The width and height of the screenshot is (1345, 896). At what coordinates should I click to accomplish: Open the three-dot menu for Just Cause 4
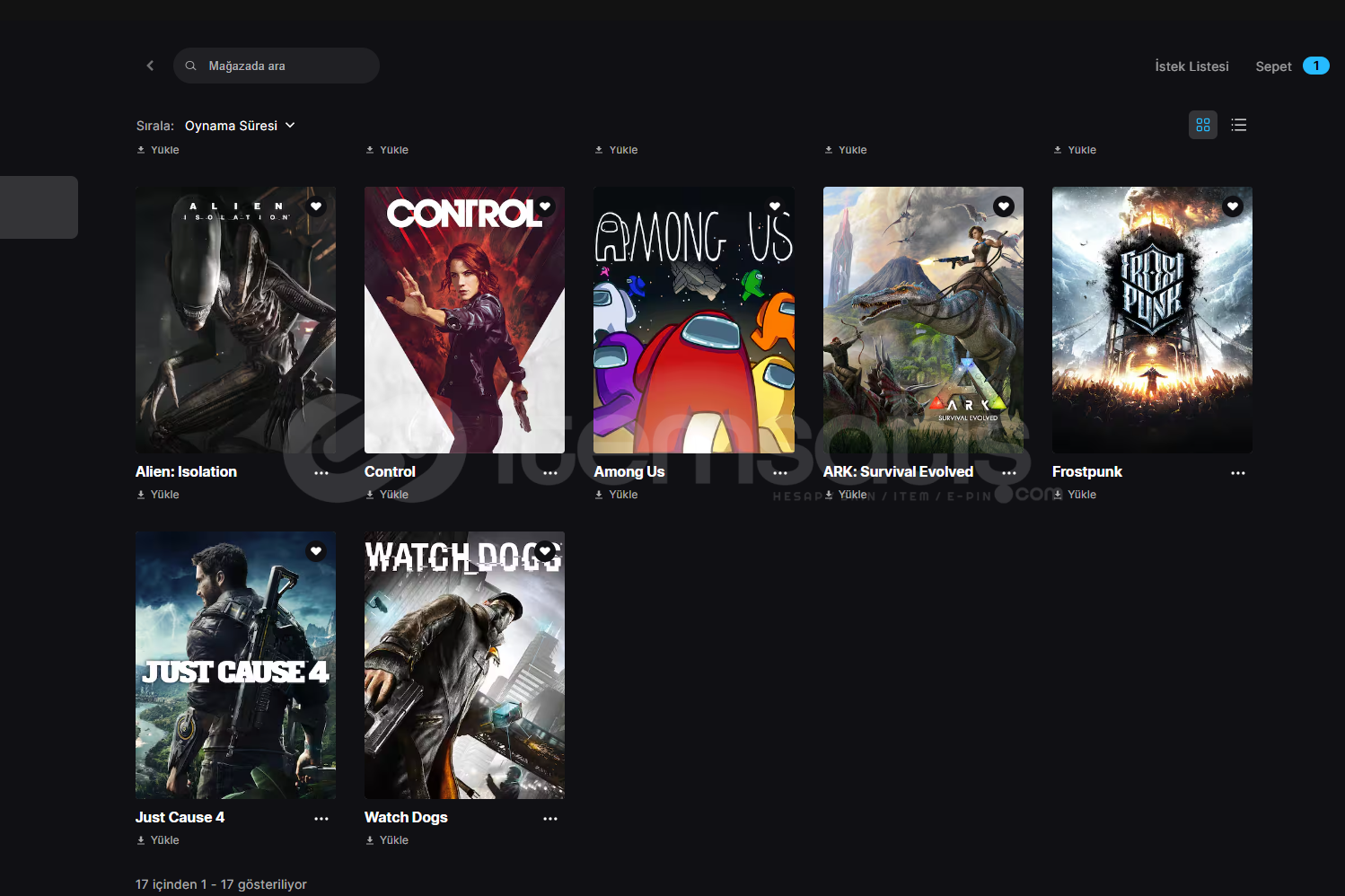321,819
